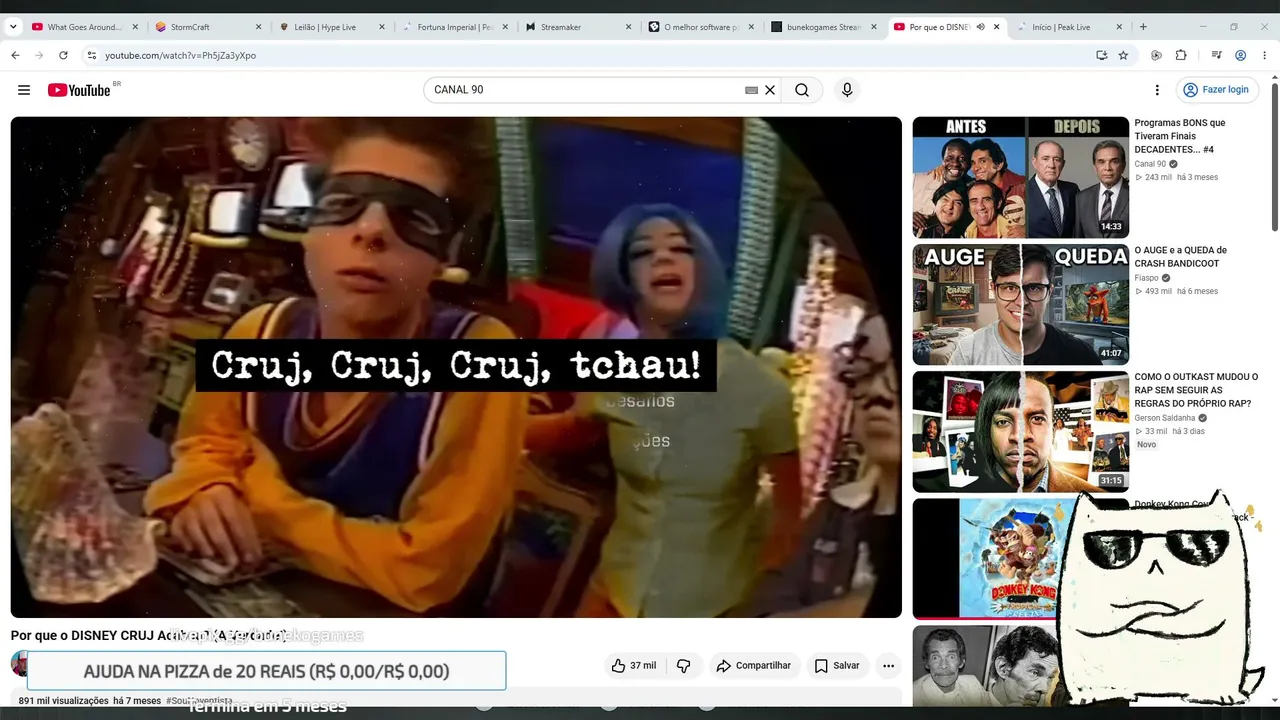The height and width of the screenshot is (720, 1280).
Task: Open the YouTube guide hamburger menu
Action: [24, 90]
